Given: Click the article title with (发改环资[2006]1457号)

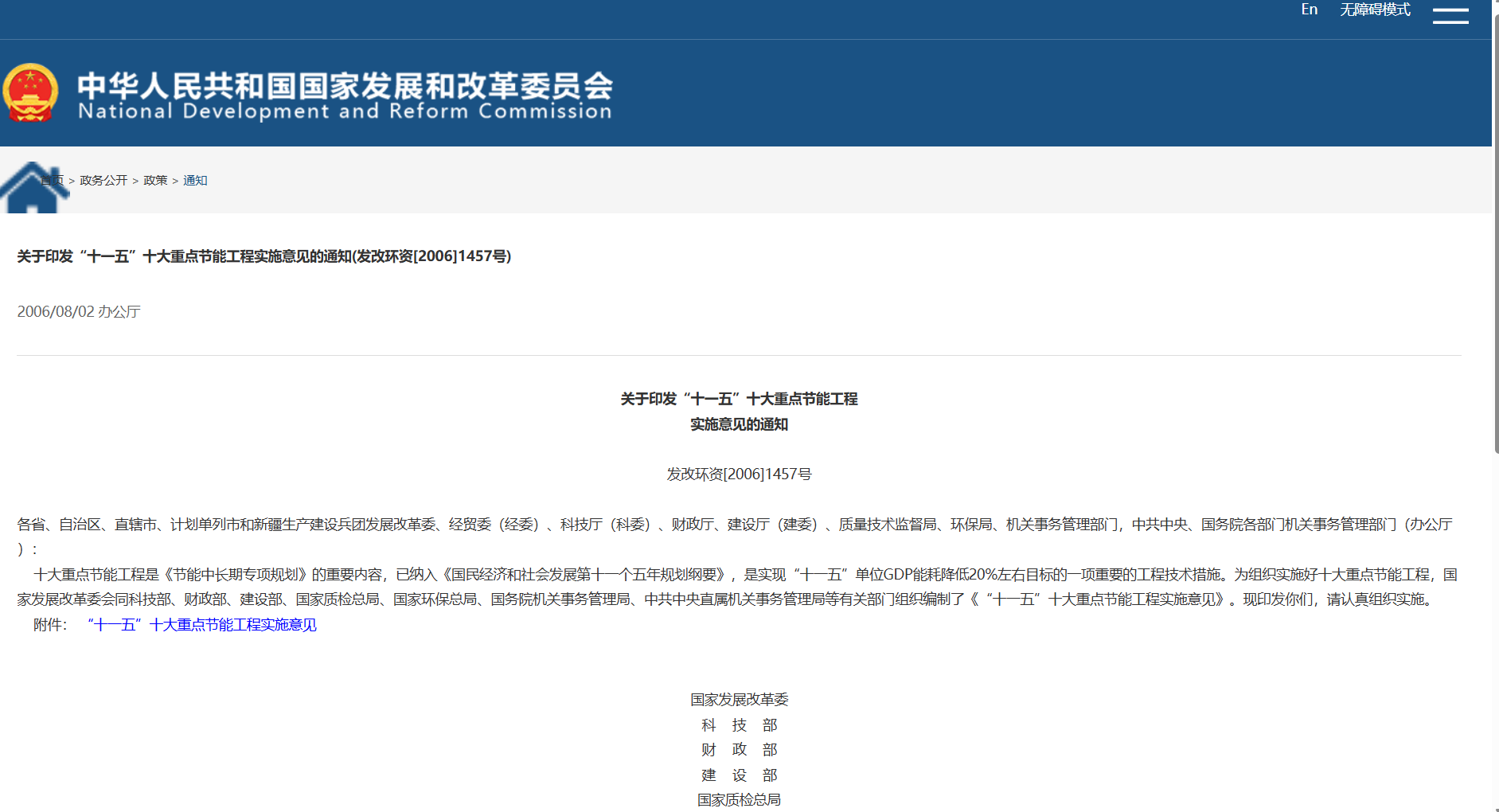Looking at the screenshot, I should 264,256.
